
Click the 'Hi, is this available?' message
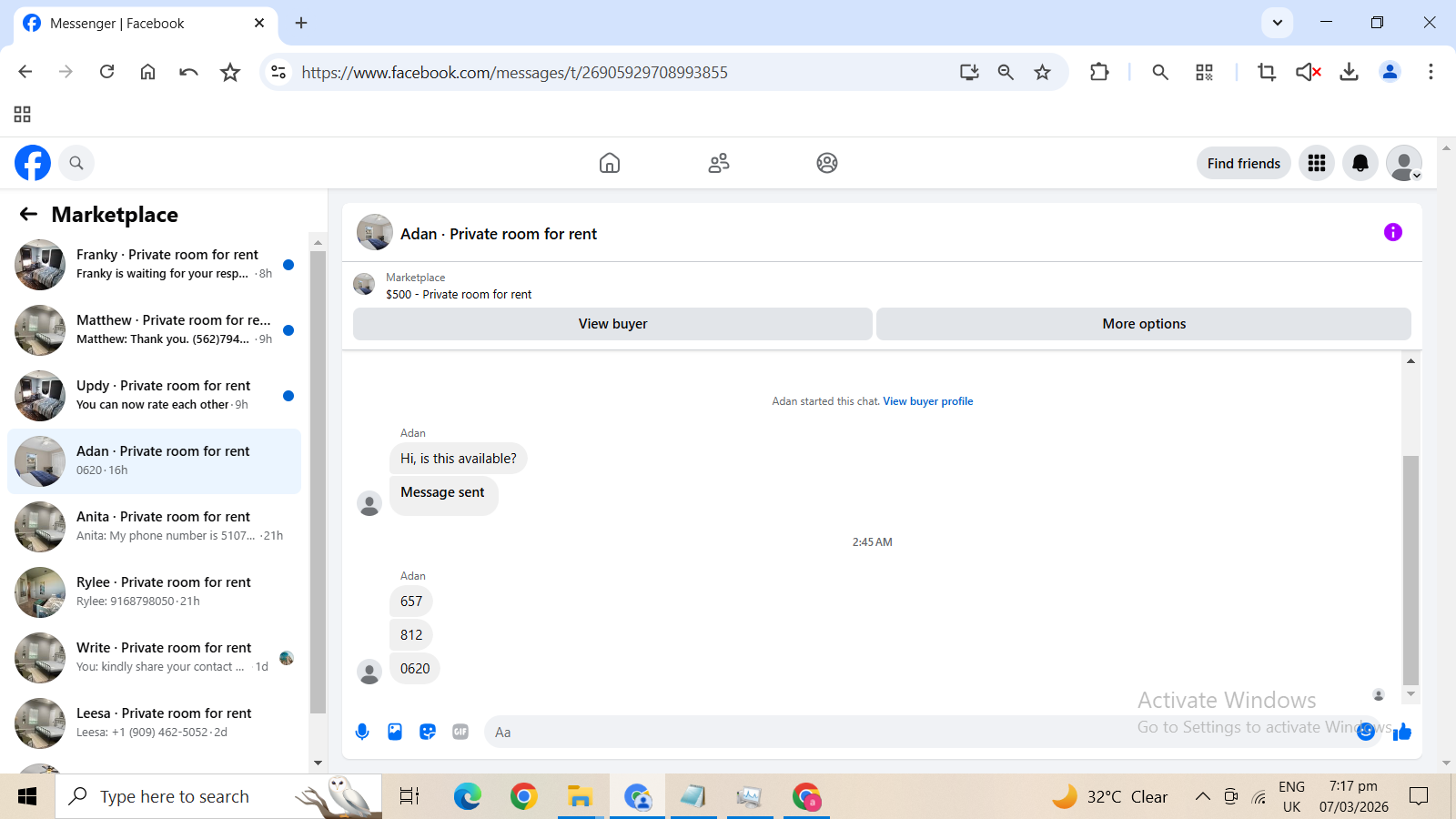point(459,459)
